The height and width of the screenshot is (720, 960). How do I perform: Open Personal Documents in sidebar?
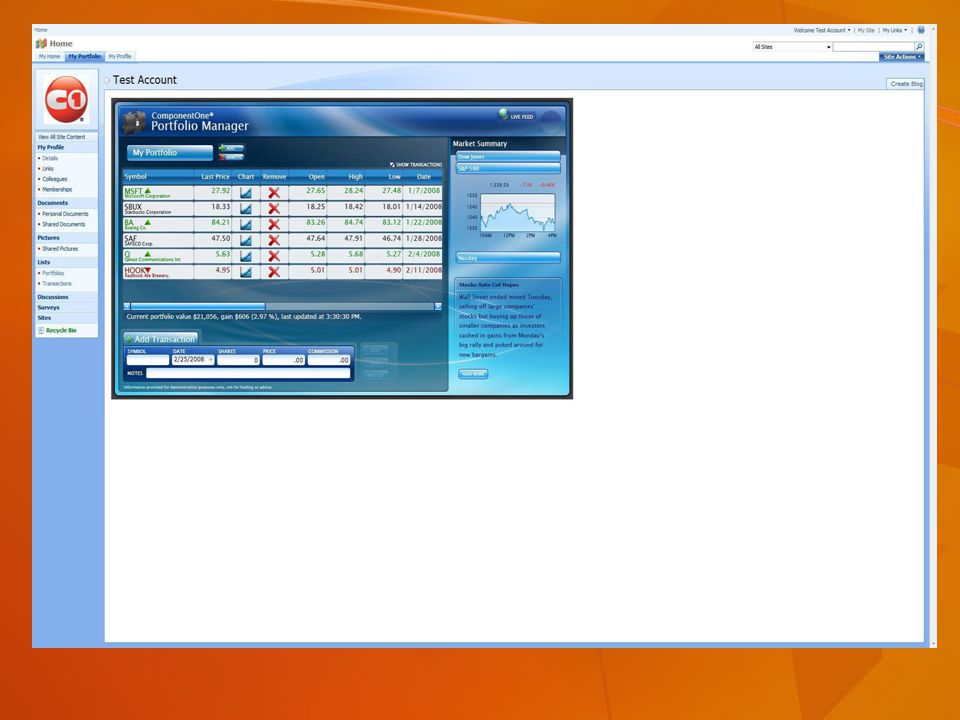[x=65, y=214]
